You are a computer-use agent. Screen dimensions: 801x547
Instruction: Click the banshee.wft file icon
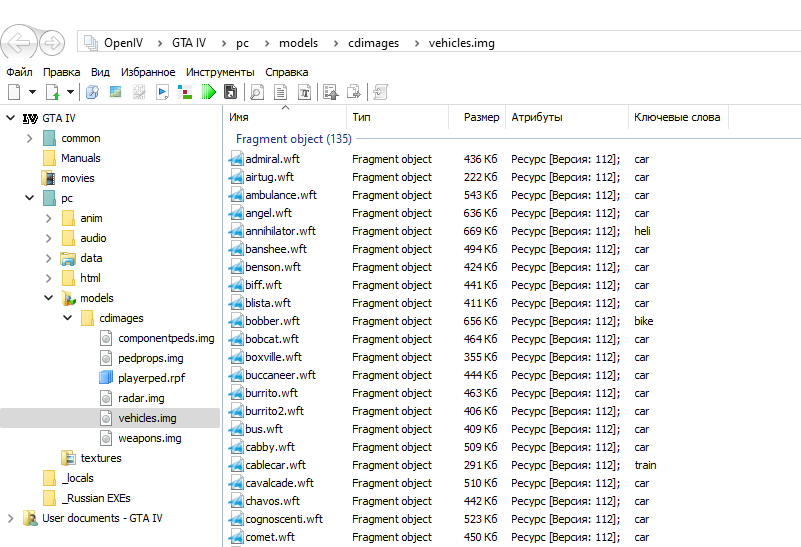click(236, 249)
